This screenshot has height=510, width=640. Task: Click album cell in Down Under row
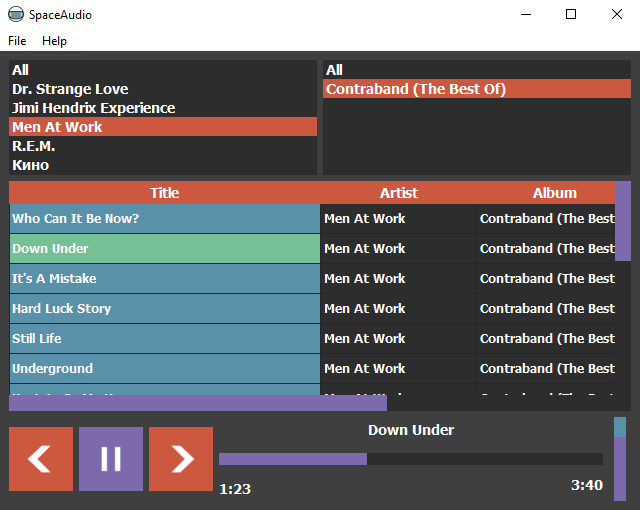coord(546,248)
